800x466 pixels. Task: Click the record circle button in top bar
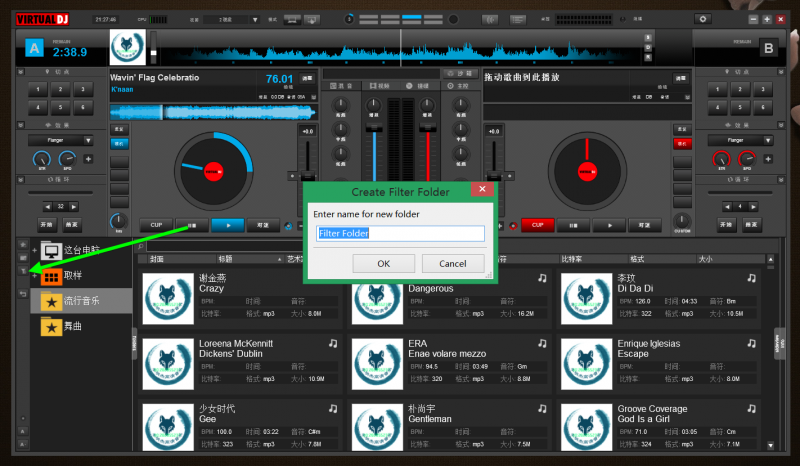tap(453, 19)
